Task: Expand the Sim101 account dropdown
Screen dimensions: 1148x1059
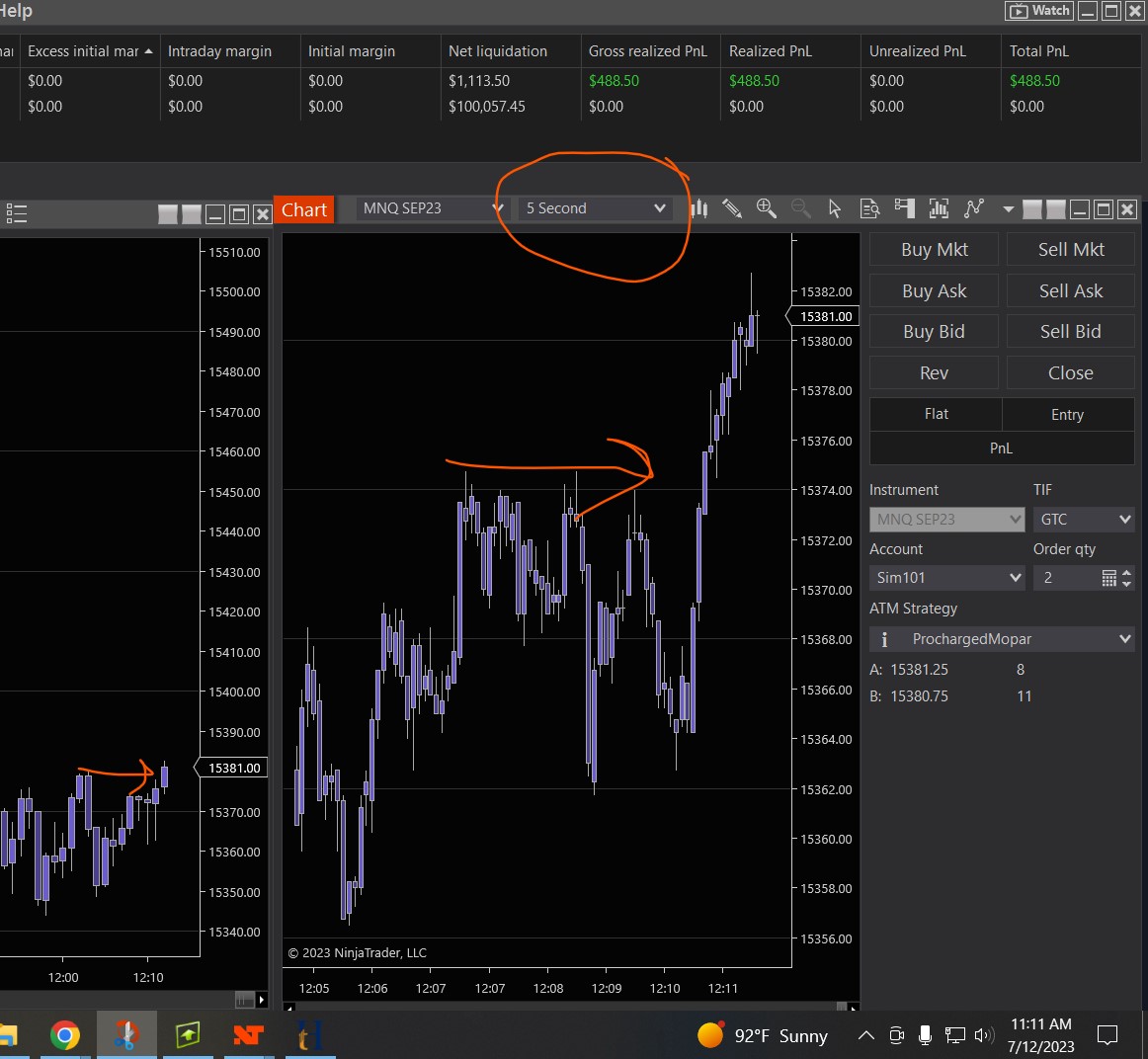Action: pyautogui.click(x=946, y=578)
